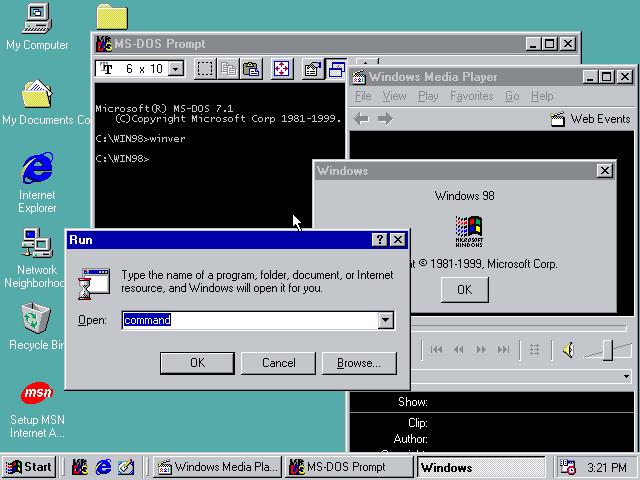Click the Windows logo in about dialog
The height and width of the screenshot is (480, 640).
[x=469, y=231]
